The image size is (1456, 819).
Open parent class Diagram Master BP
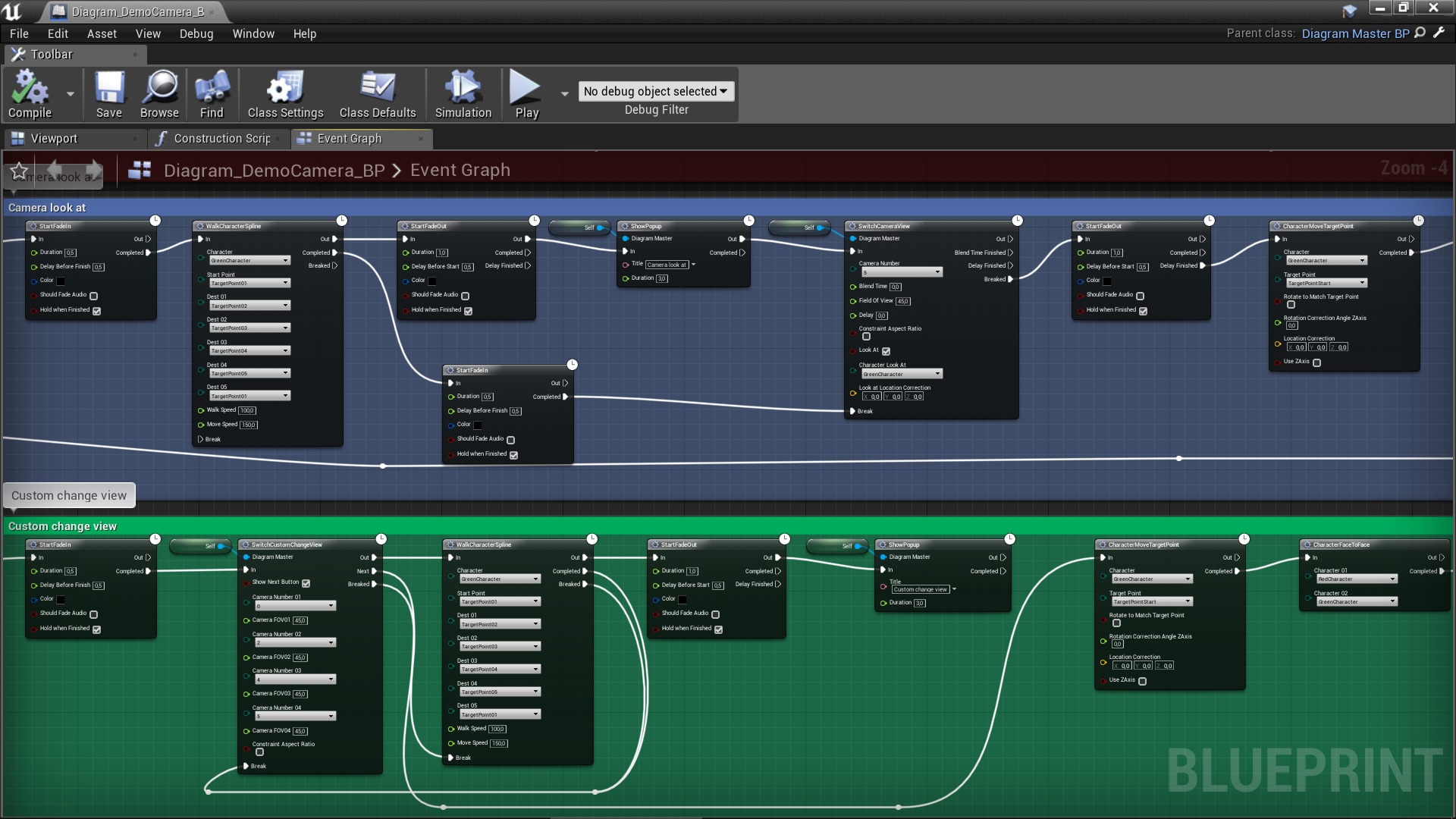pyautogui.click(x=1357, y=33)
